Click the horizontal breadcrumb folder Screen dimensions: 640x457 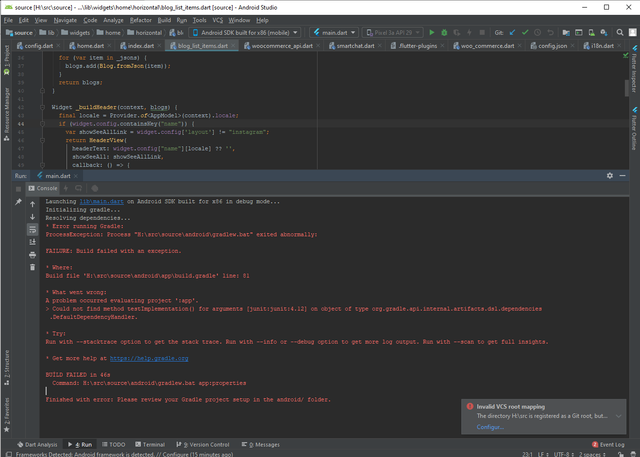(144, 33)
